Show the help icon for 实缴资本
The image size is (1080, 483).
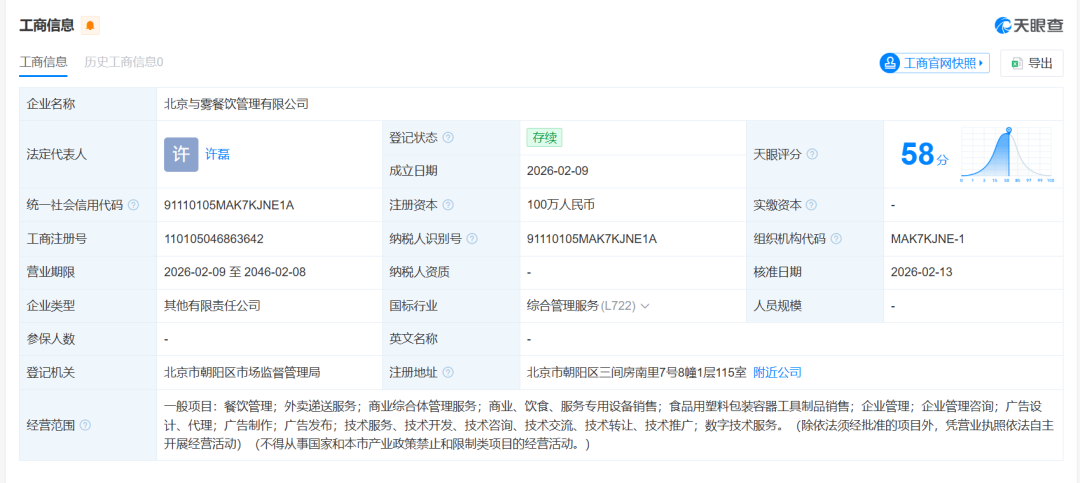(812, 205)
